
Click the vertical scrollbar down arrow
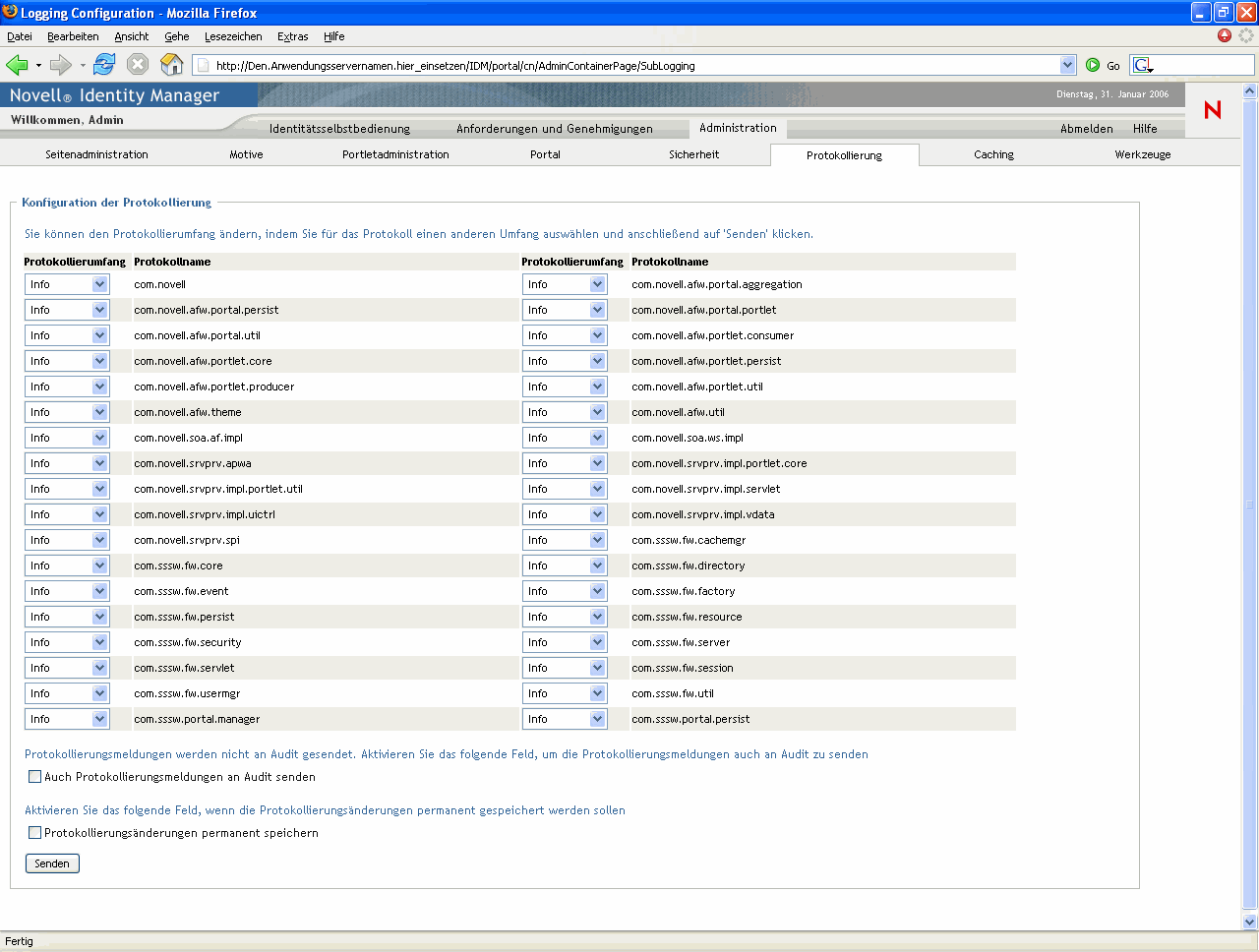click(x=1250, y=922)
